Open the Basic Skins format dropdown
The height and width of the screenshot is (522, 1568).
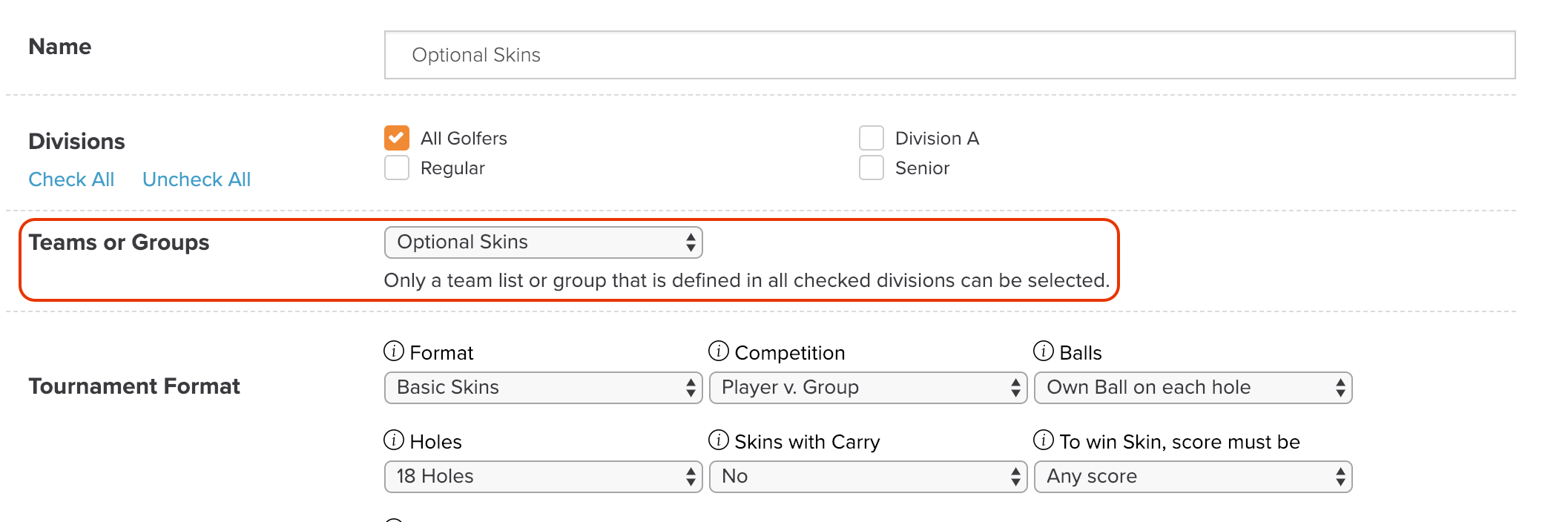coord(543,388)
